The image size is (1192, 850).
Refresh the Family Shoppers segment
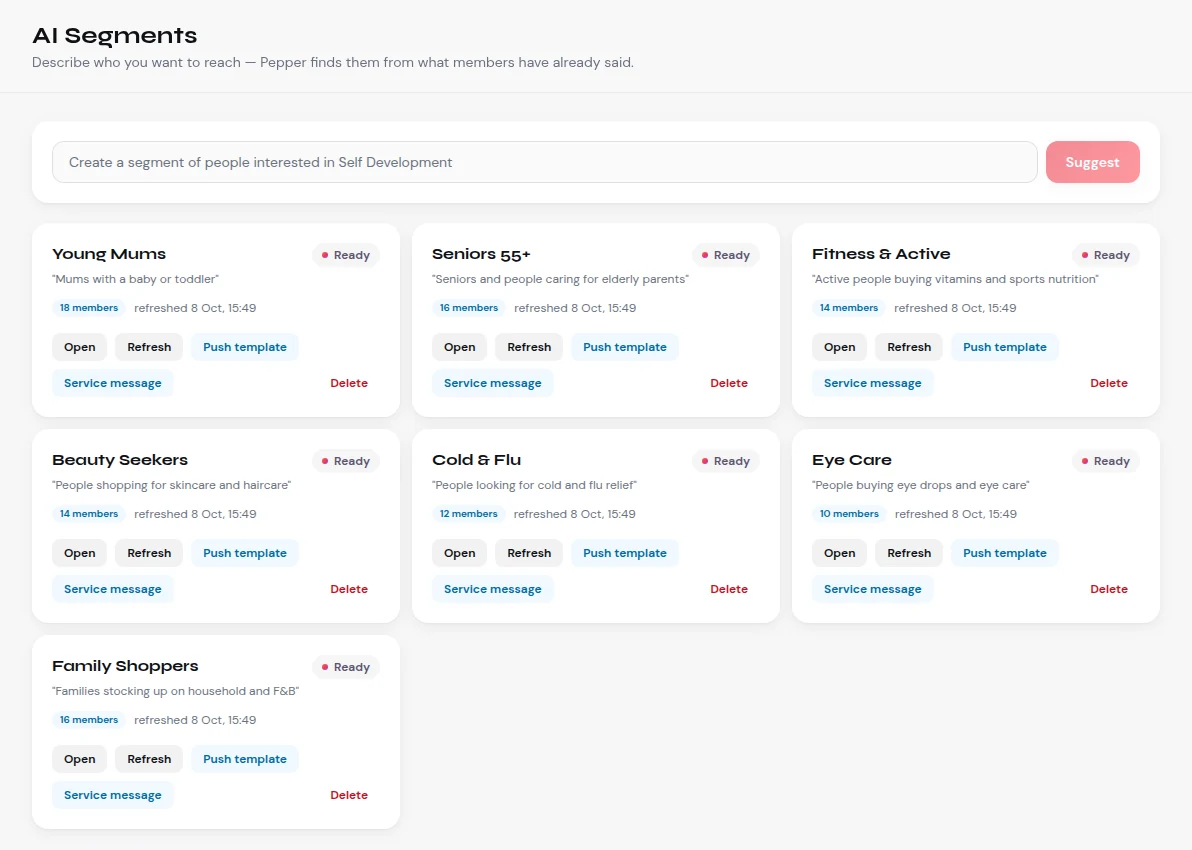pyautogui.click(x=149, y=759)
